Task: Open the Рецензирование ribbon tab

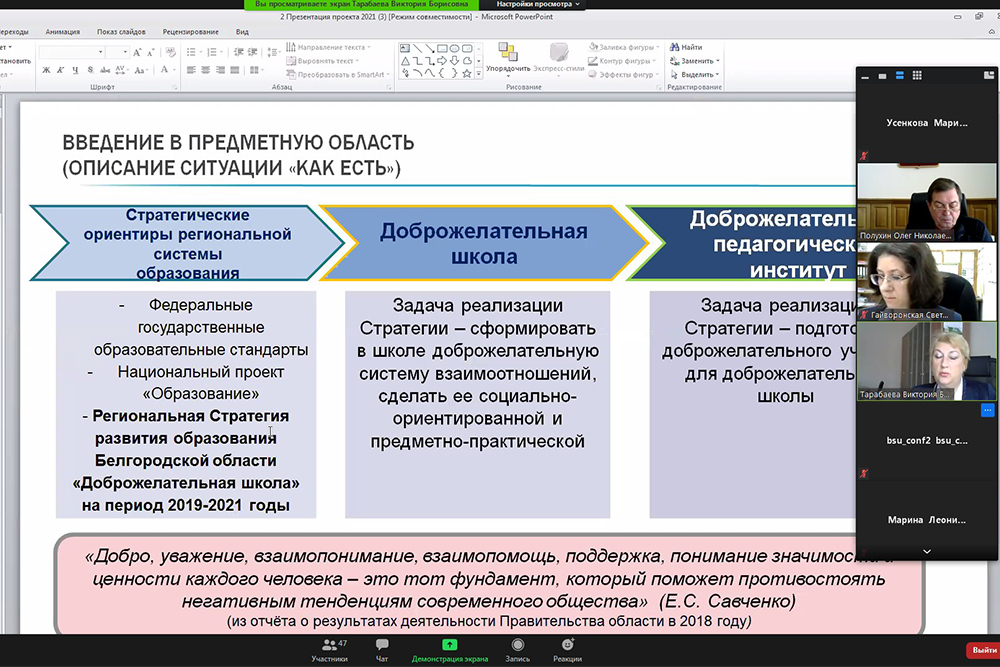Action: (x=190, y=32)
